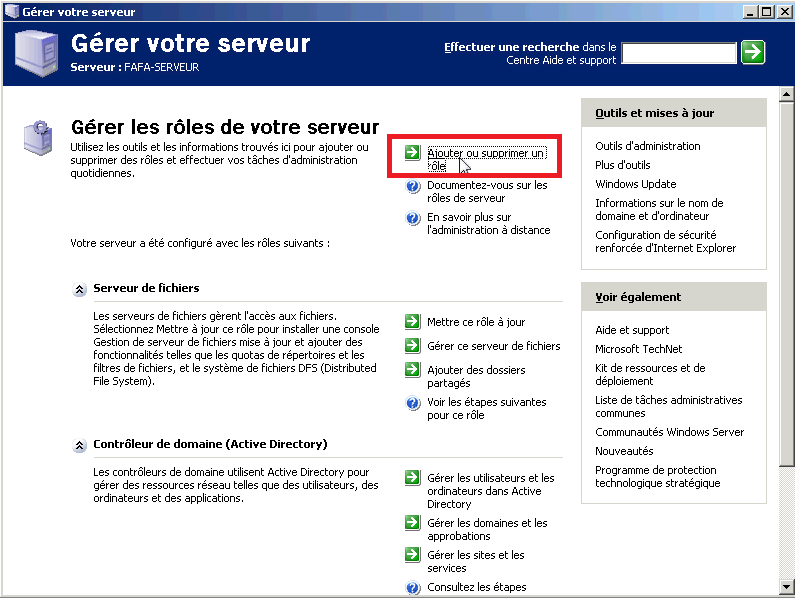Viewport: 795px width, 598px height.
Task: Minimize the Gérer votre serveur window
Action: (x=751, y=11)
